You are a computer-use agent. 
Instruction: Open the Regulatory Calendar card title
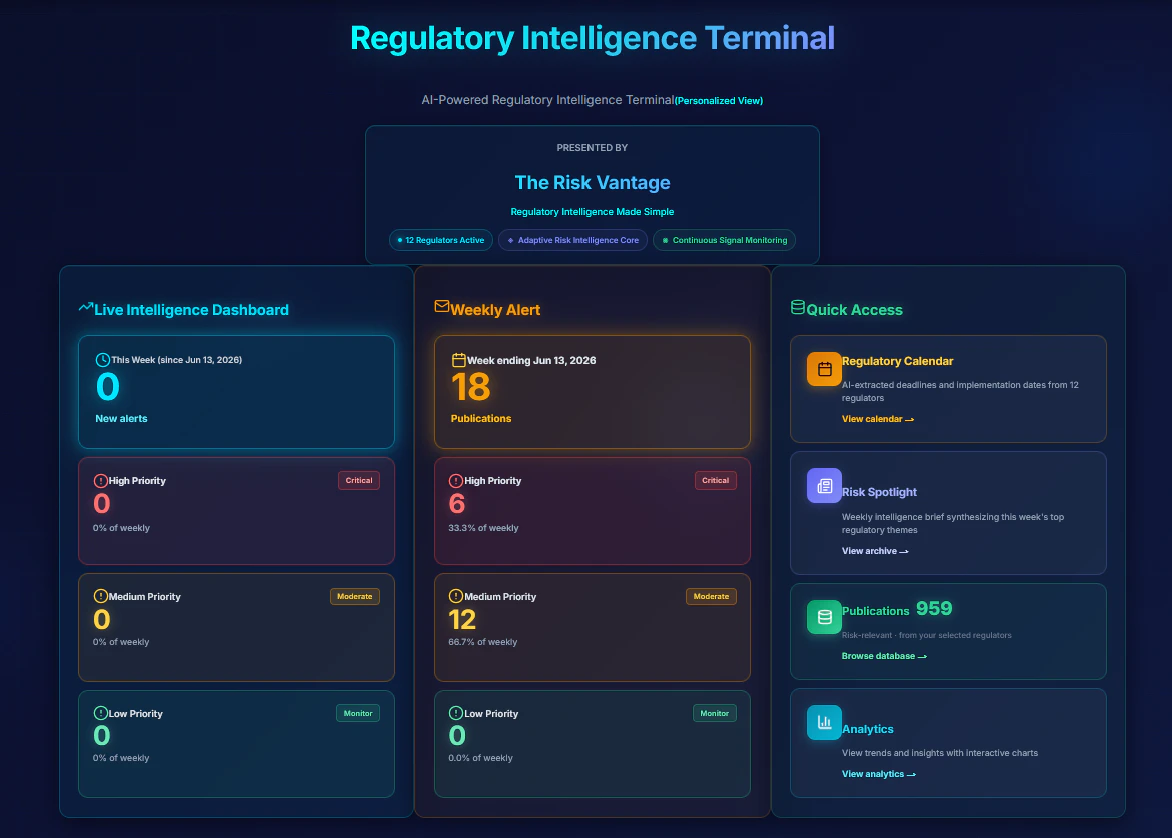pyautogui.click(x=897, y=361)
